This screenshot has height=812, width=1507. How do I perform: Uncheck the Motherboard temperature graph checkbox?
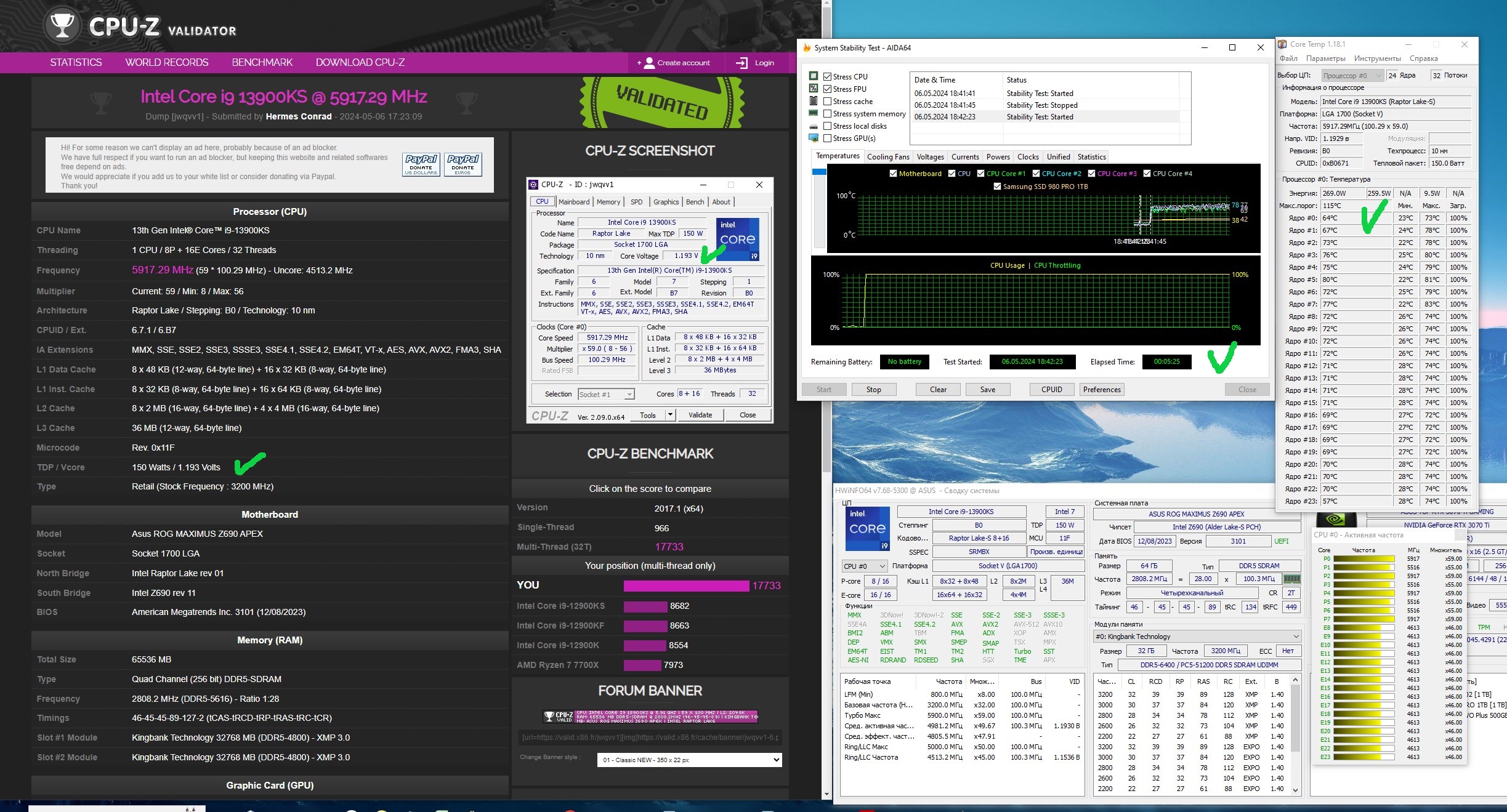click(893, 174)
